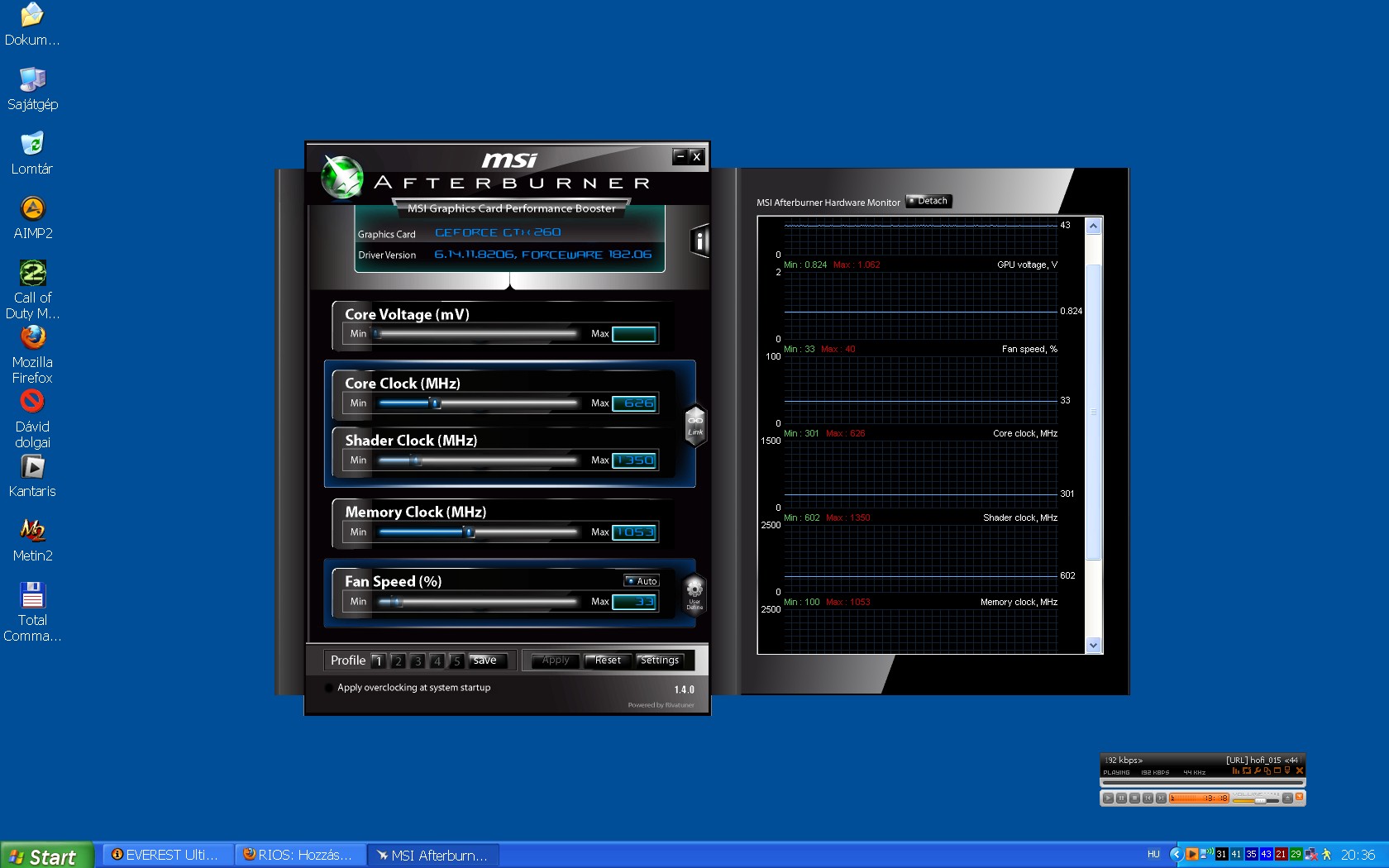Image resolution: width=1389 pixels, height=868 pixels.
Task: Enable Auto fan speed
Action: pos(642,581)
